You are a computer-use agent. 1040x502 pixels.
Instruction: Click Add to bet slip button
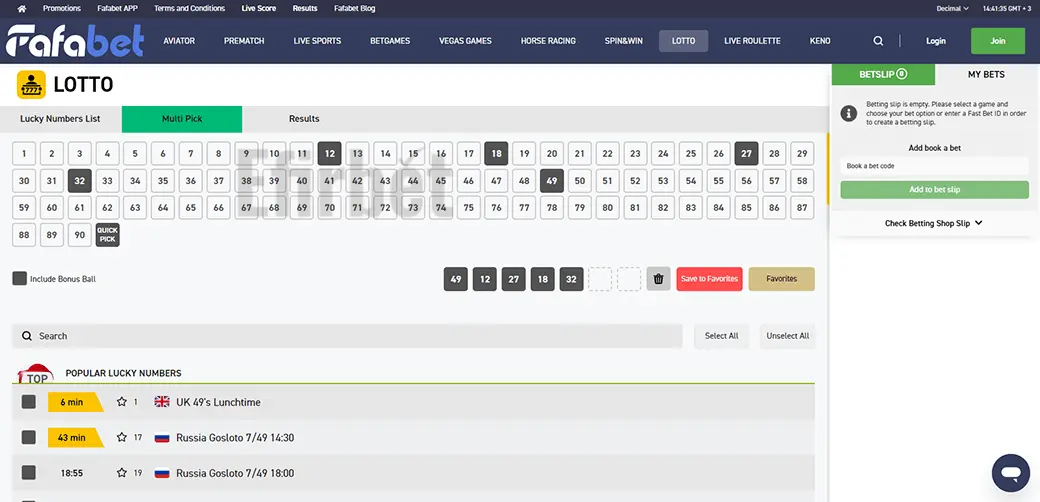pos(935,190)
